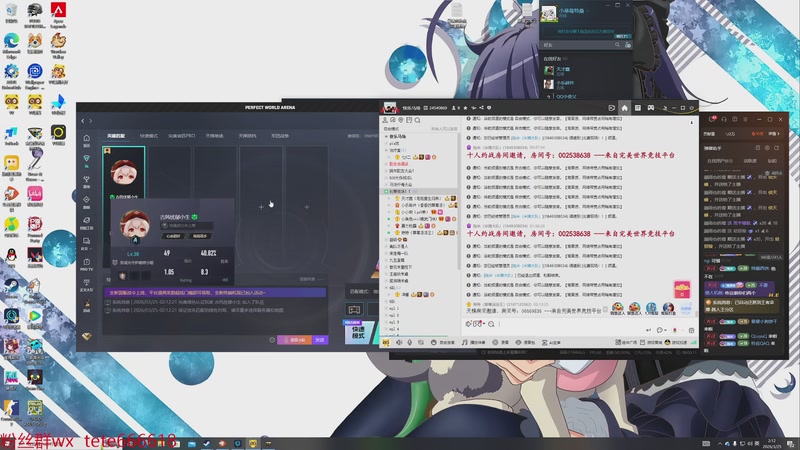Click the YY chat scrollbar up arrow
This screenshot has width=800, height=450.
tap(692, 122)
